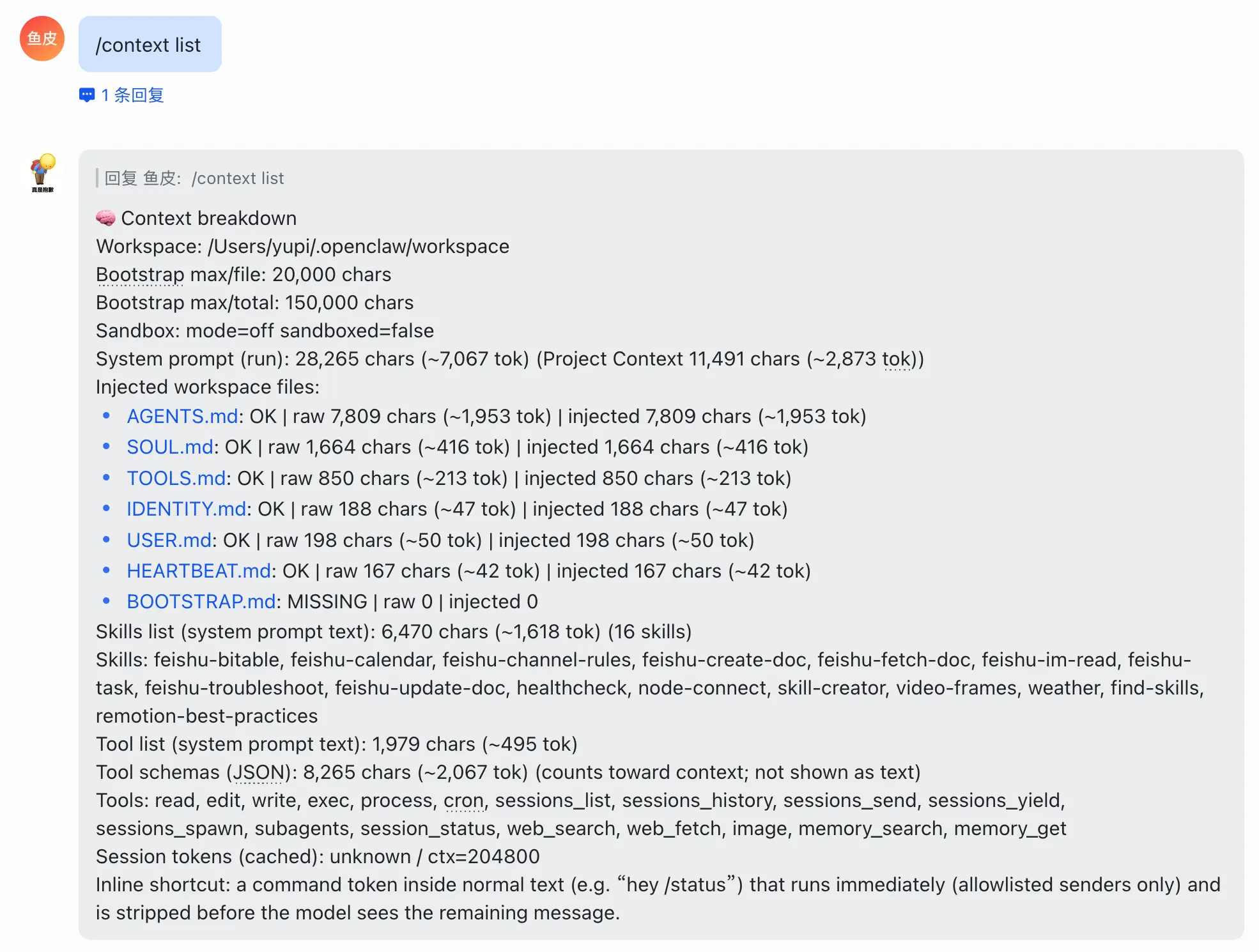The width and height of the screenshot is (1259, 952).
Task: Click the reply thread bubble icon
Action: click(x=87, y=95)
